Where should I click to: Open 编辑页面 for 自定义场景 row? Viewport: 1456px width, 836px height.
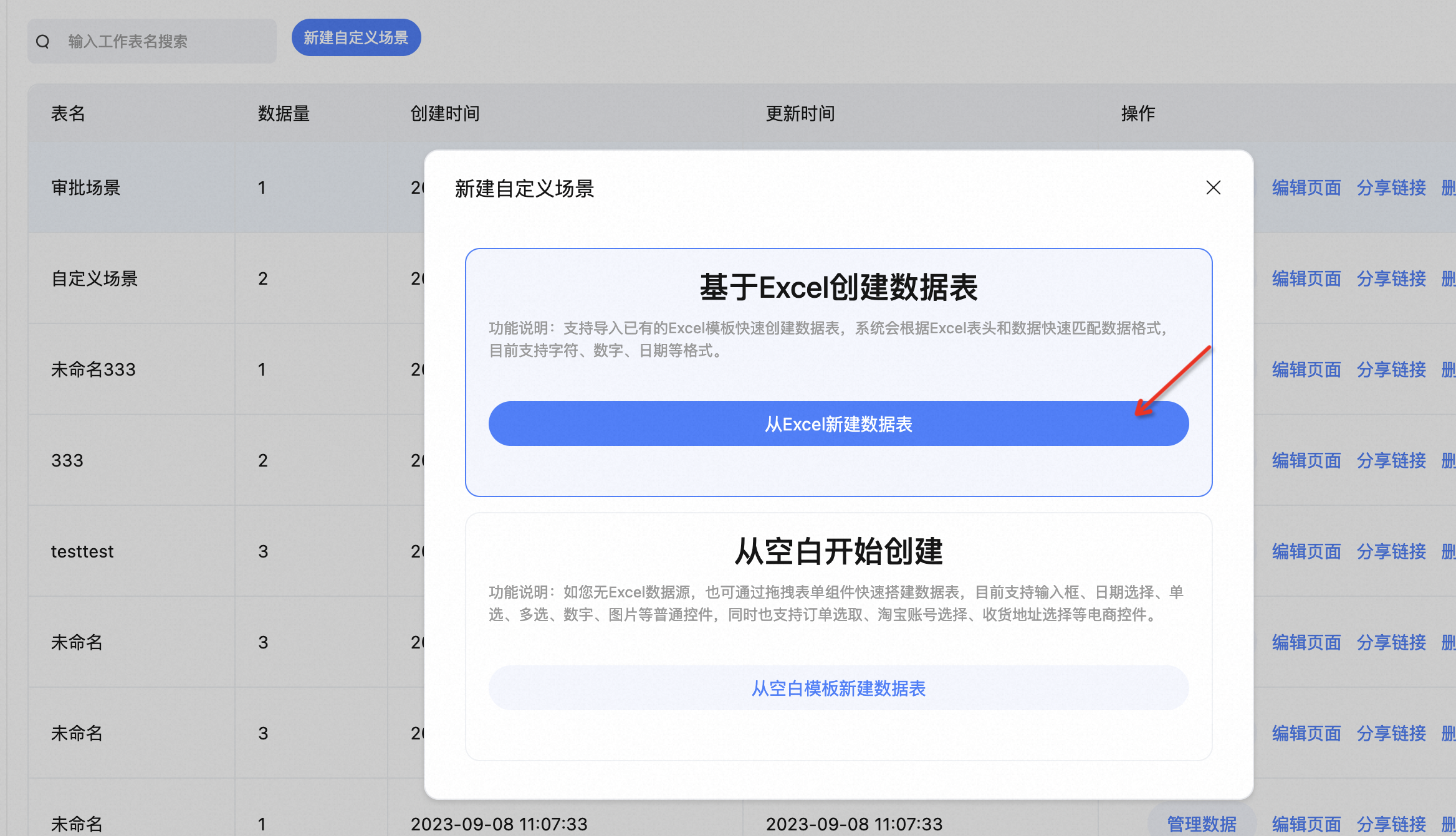point(1306,278)
